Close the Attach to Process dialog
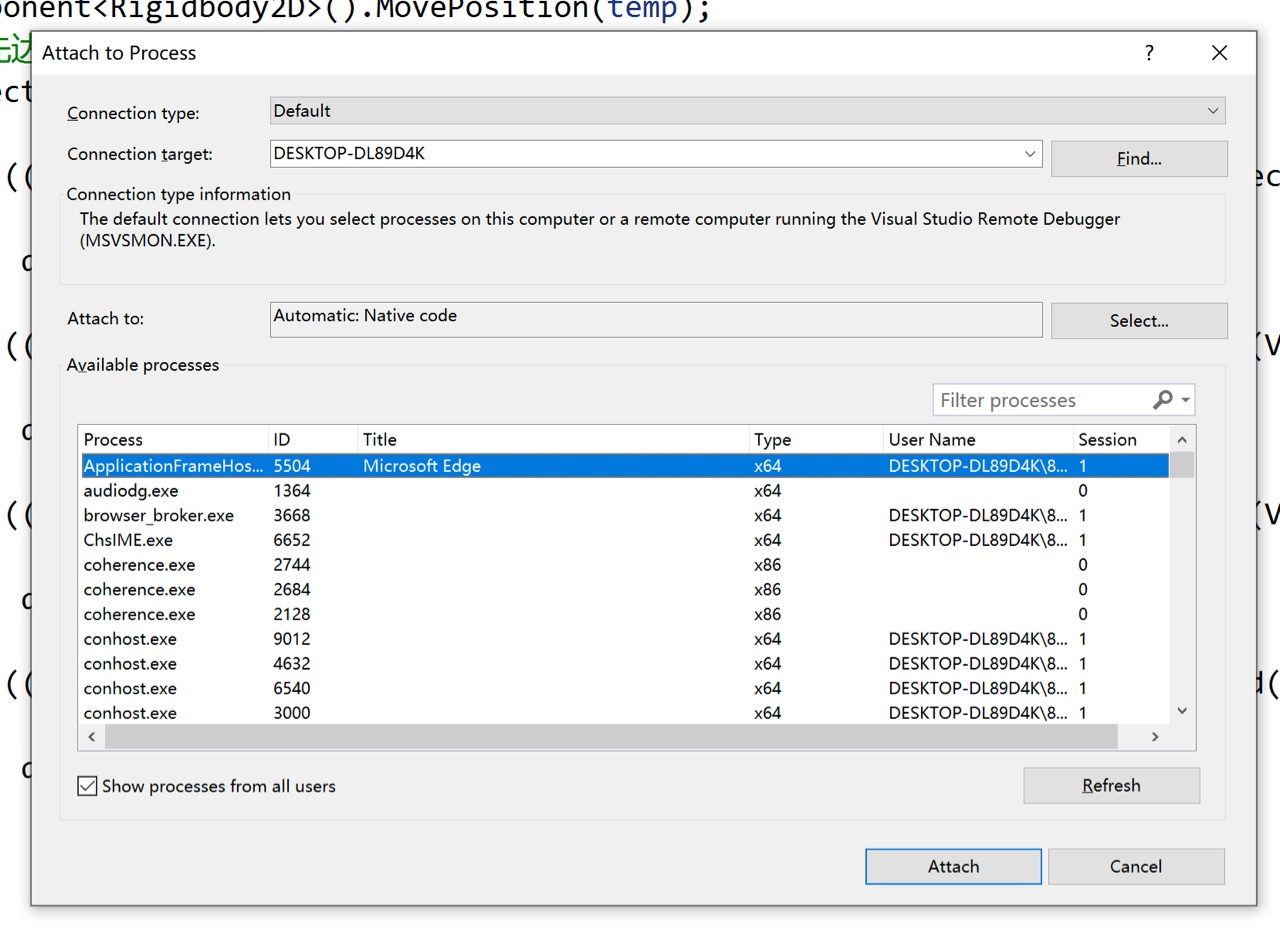This screenshot has width=1280, height=933. point(1219,53)
